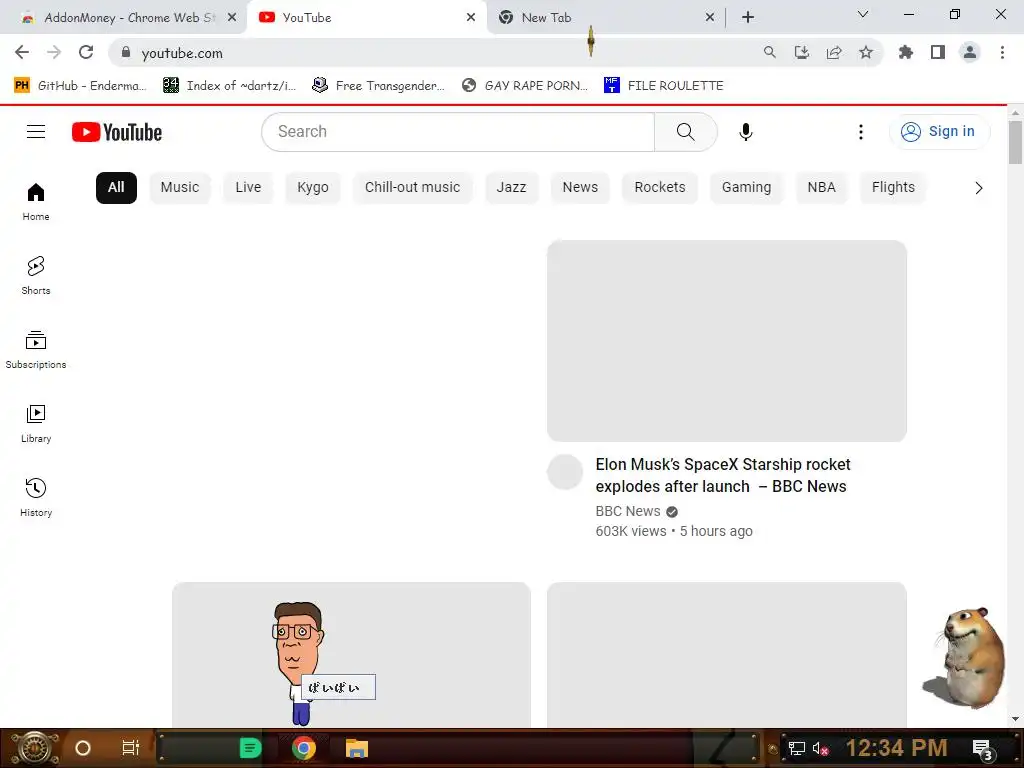Open the green notes app in taskbar
The width and height of the screenshot is (1024, 768).
[250, 748]
